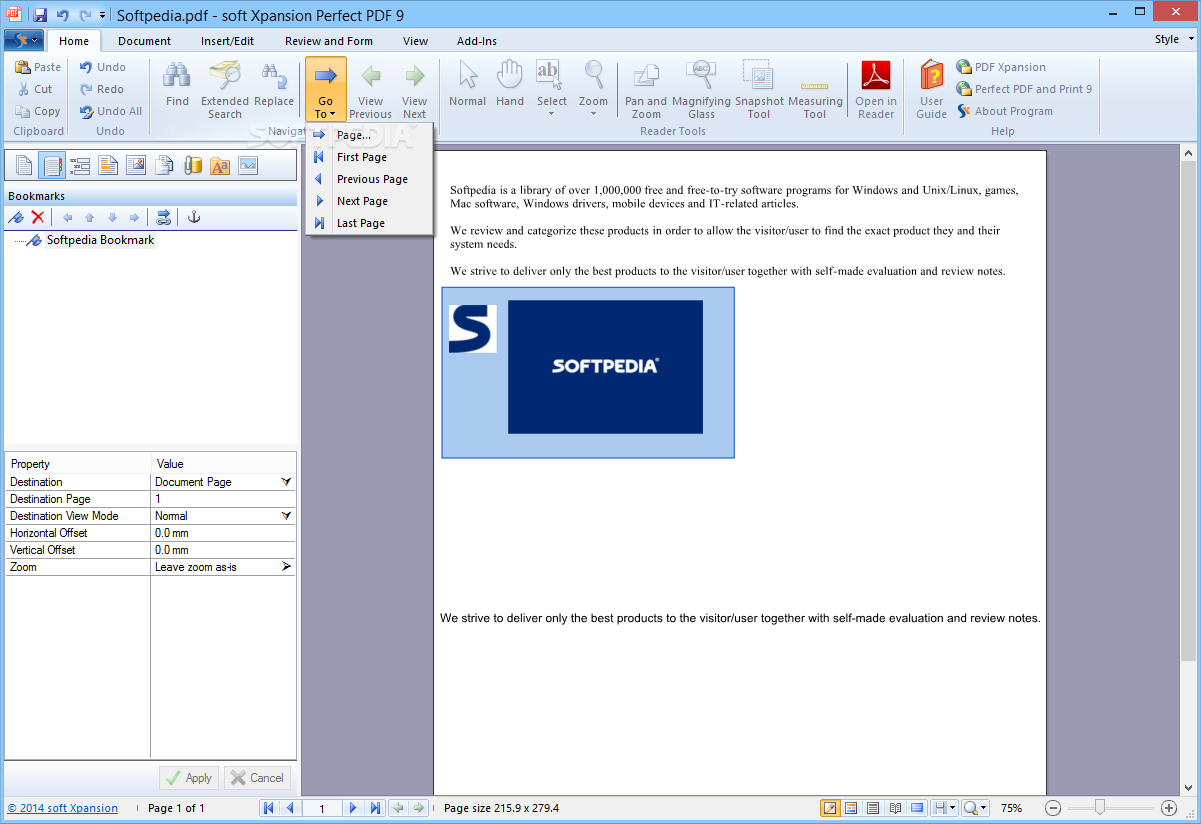Screen dimensions: 1201x824
Task: Click the zoom slider handle
Action: click(1100, 807)
